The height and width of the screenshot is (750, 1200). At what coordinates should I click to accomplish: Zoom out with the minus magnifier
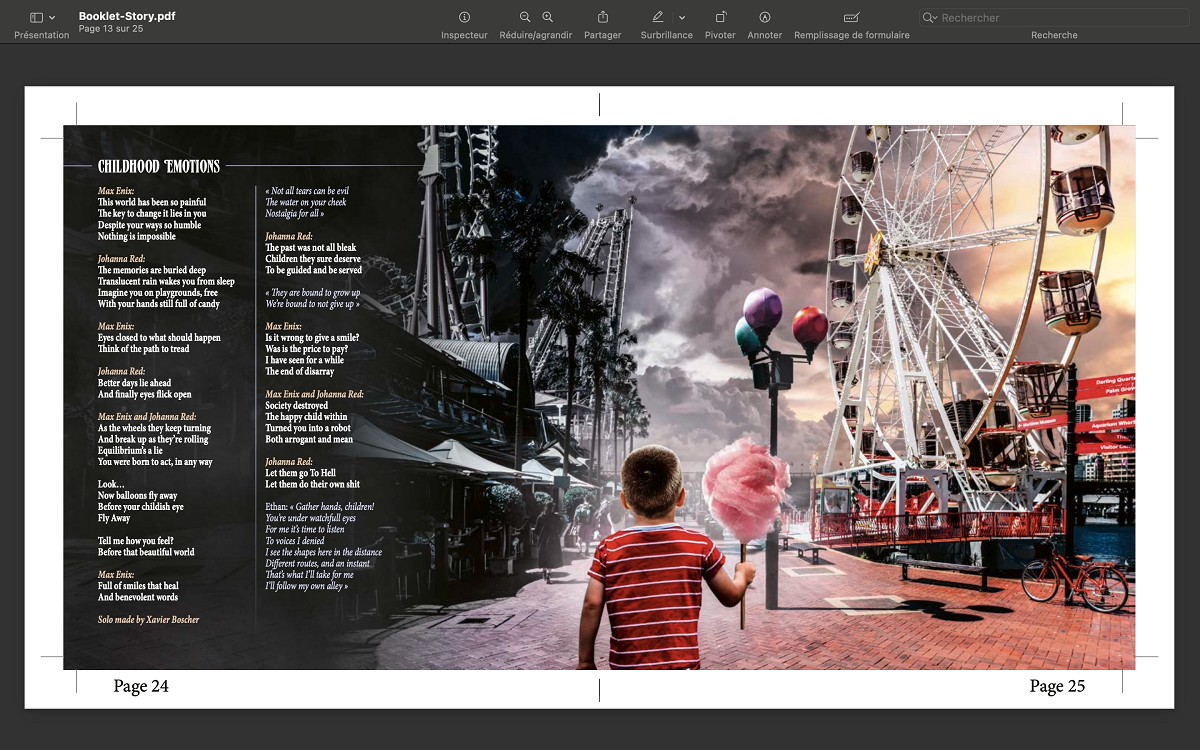[525, 17]
